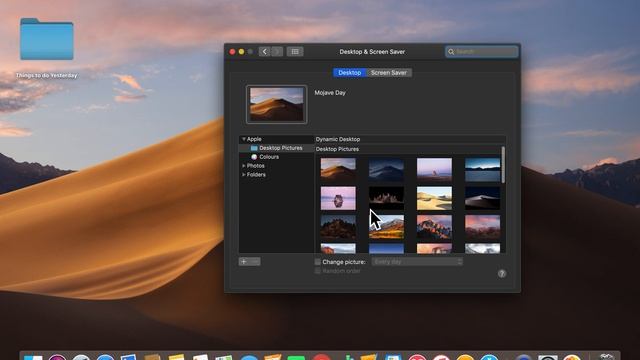The height and width of the screenshot is (360, 640).
Task: Pick the blue lake with mountain silhouette thumbnail
Action: point(482,169)
